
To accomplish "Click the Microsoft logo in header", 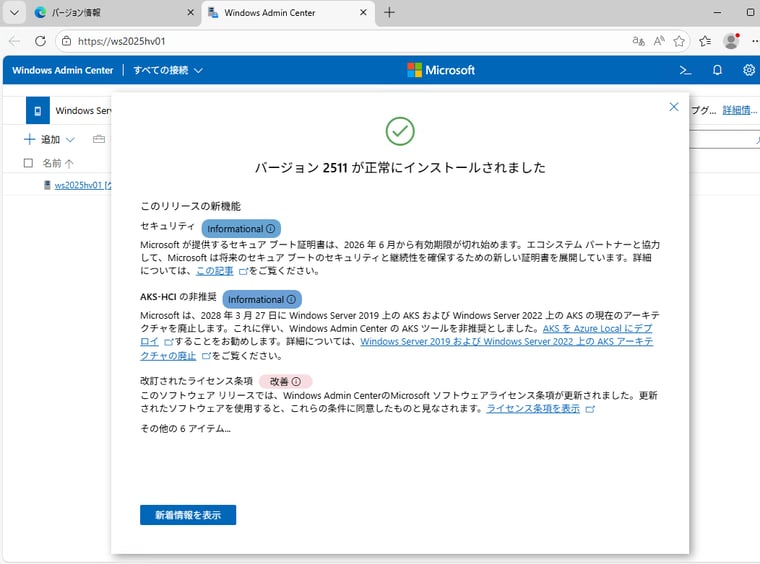I will coord(441,70).
